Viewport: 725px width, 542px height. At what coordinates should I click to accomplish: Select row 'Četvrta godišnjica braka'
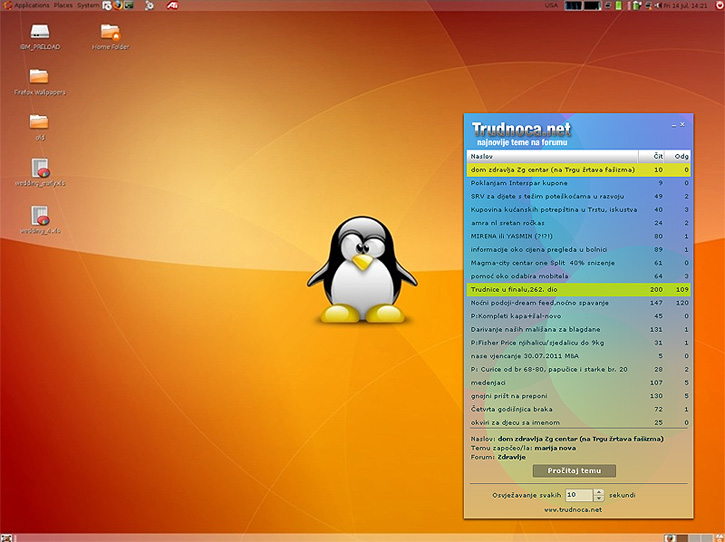pos(578,409)
